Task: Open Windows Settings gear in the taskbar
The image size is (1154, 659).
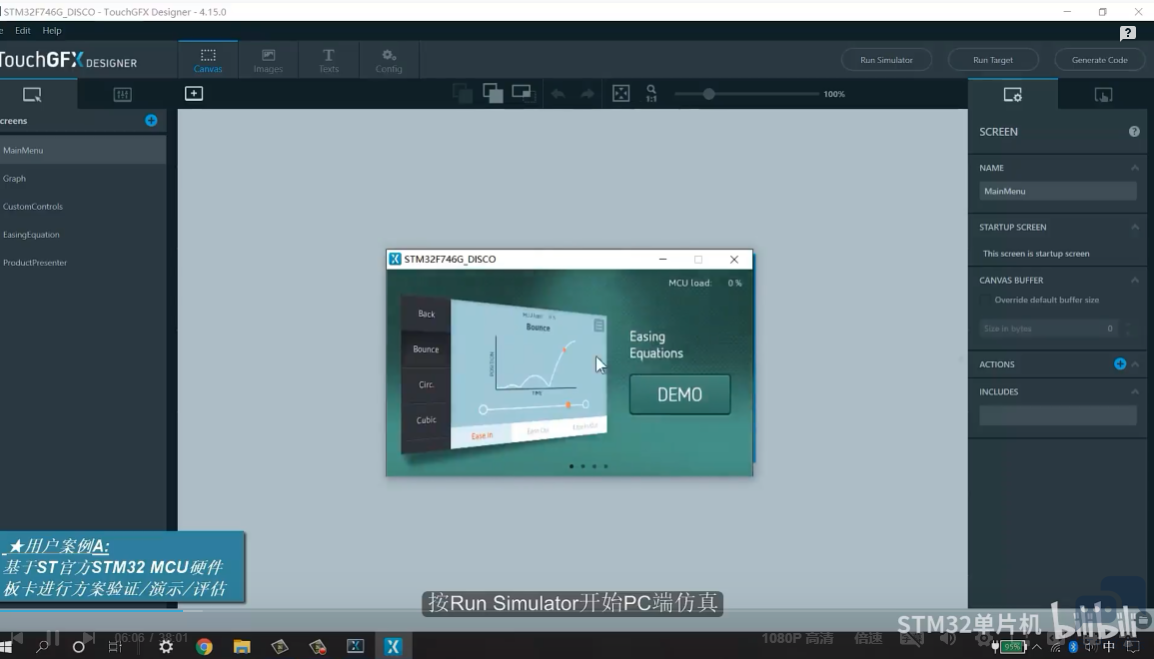Action: coord(166,646)
